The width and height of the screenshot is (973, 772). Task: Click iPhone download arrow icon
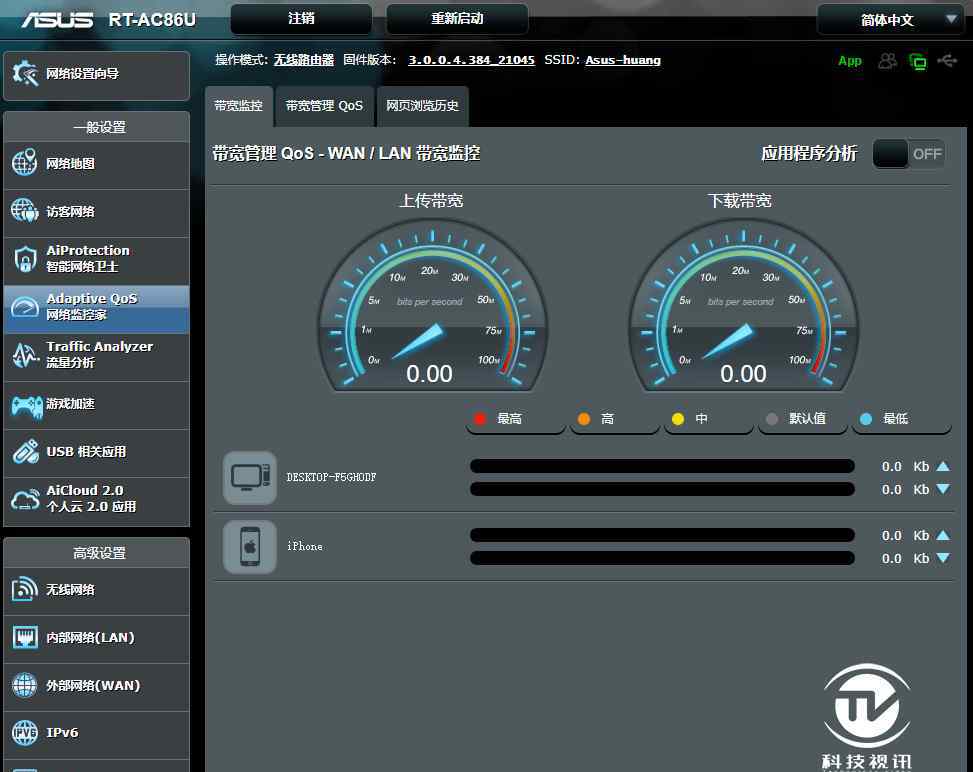coord(943,558)
